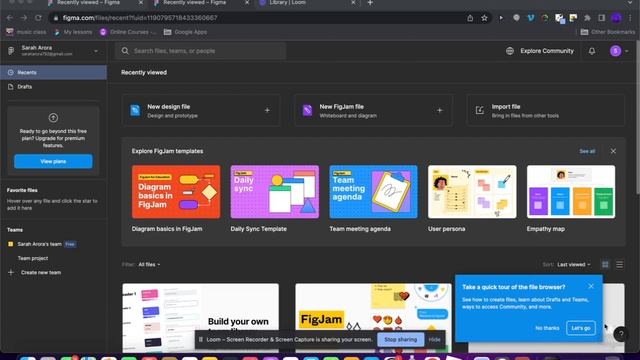
Task: Open My lessons bookmark
Action: click(73, 32)
